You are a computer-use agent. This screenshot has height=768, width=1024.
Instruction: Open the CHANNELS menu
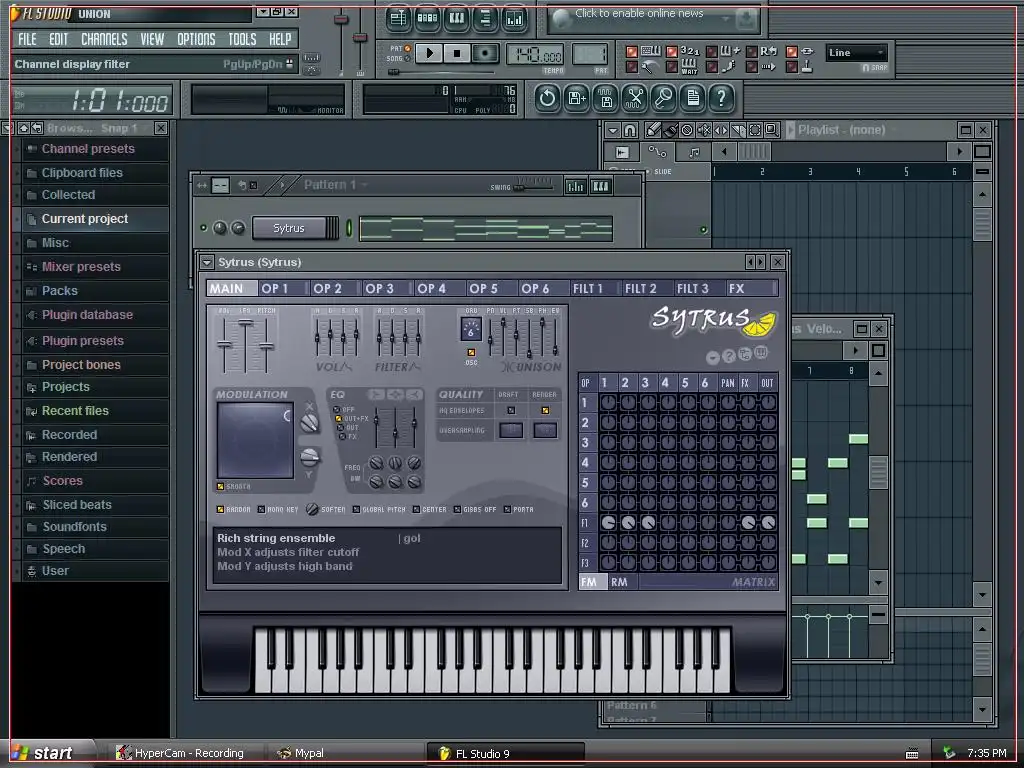click(104, 39)
